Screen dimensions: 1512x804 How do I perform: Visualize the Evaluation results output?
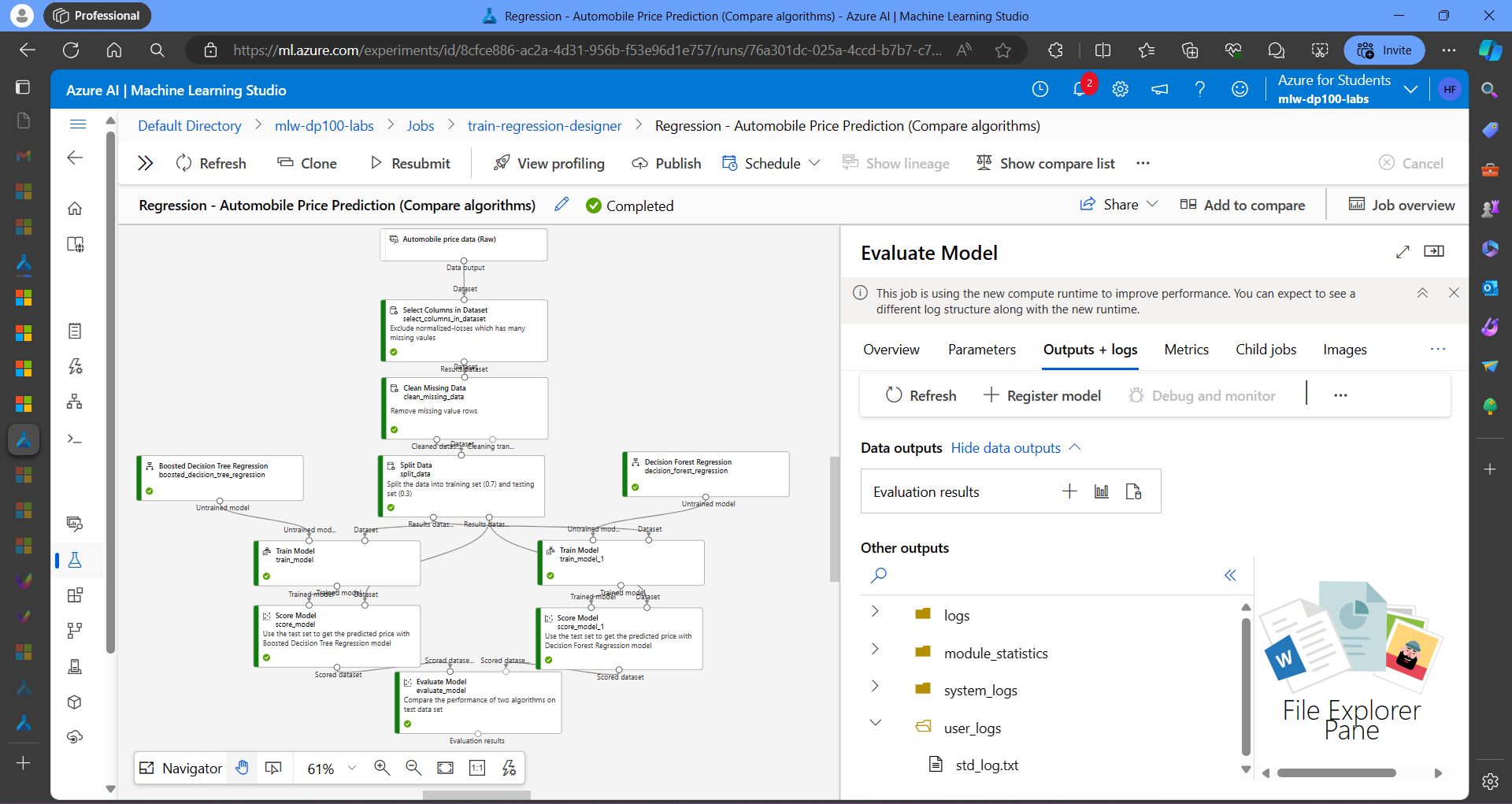tap(1101, 491)
